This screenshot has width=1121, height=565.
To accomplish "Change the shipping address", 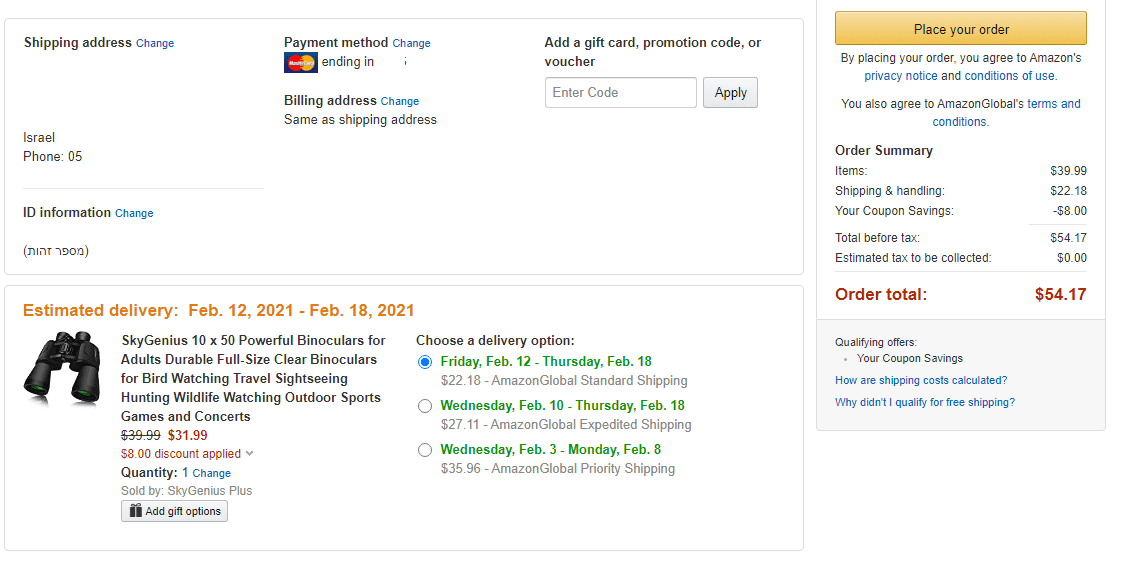I will pyautogui.click(x=155, y=44).
